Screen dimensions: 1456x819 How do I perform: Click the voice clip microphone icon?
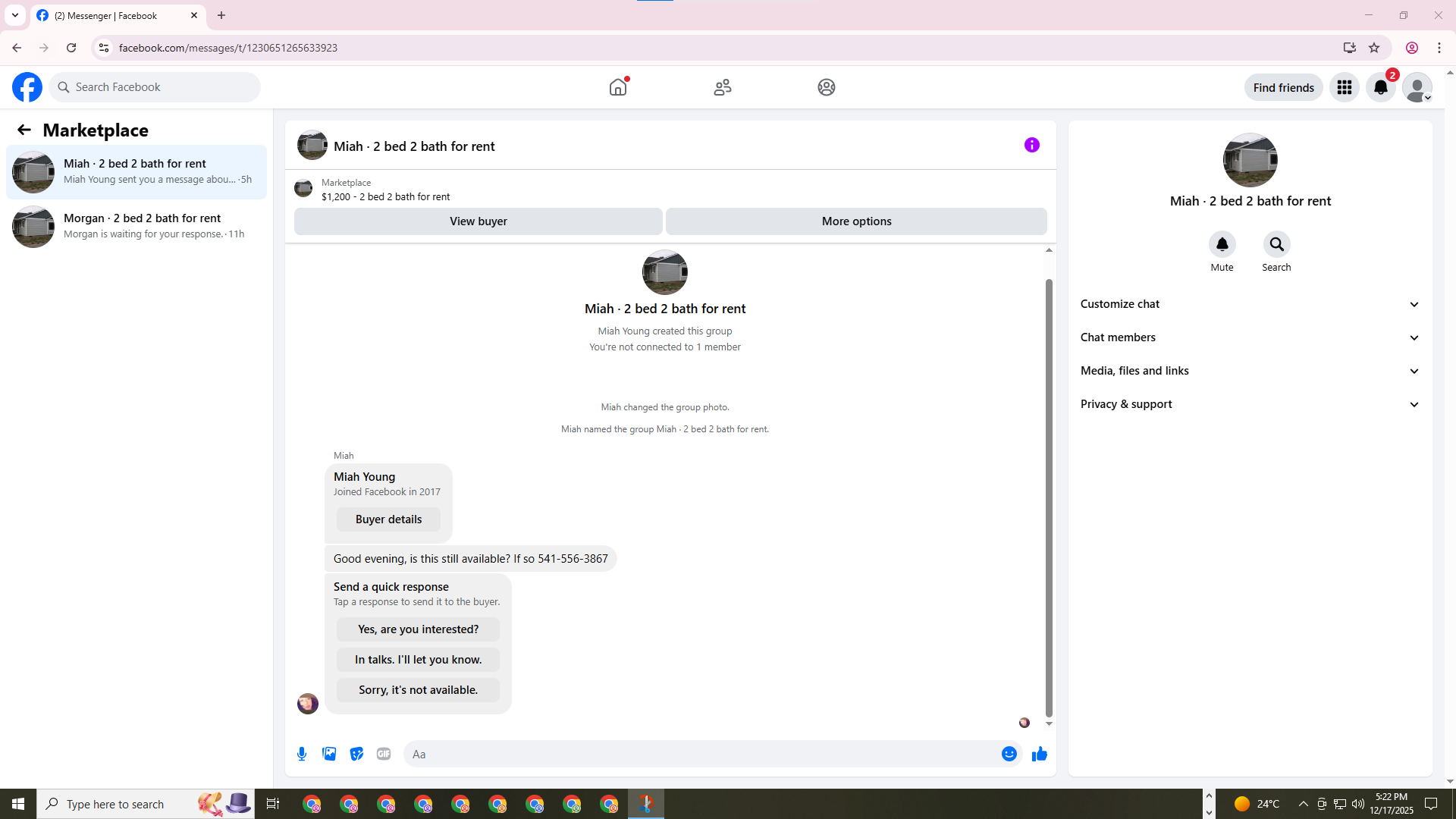tap(302, 754)
